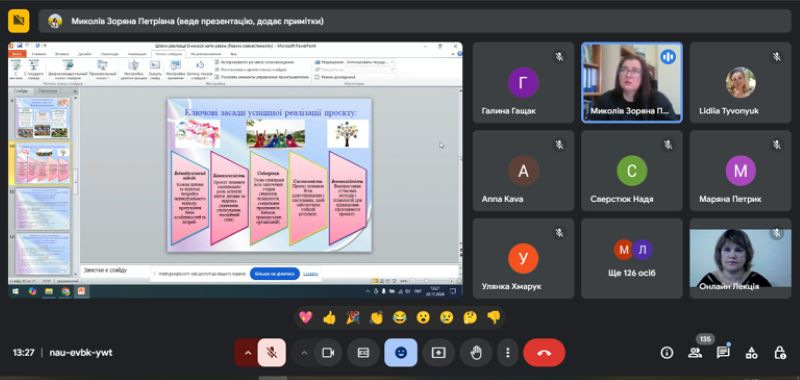Open host controls lock icon

pyautogui.click(x=780, y=352)
